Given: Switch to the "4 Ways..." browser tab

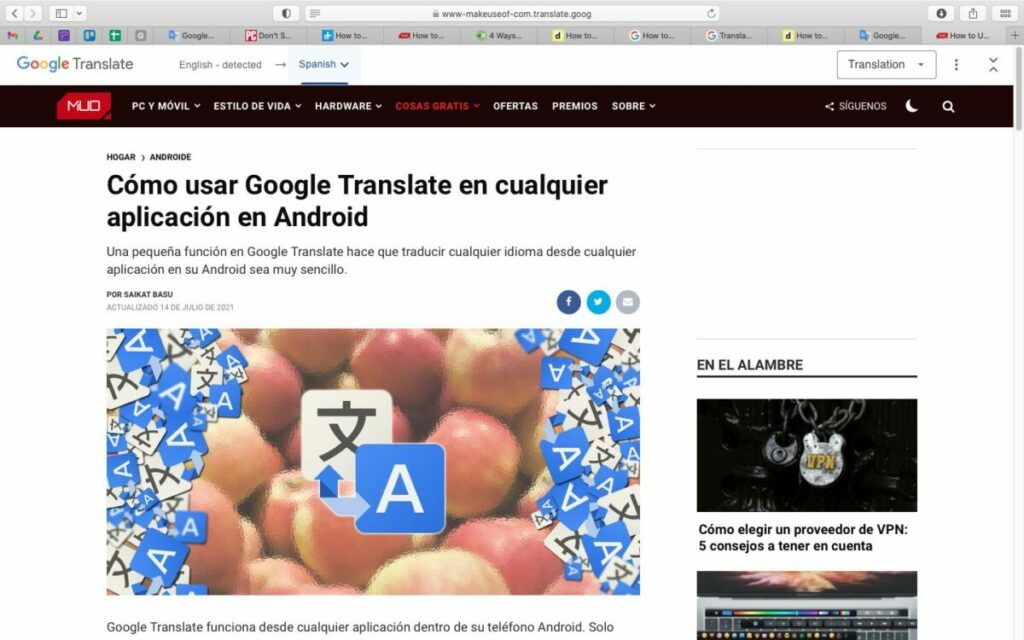Looking at the screenshot, I should pyautogui.click(x=503, y=35).
